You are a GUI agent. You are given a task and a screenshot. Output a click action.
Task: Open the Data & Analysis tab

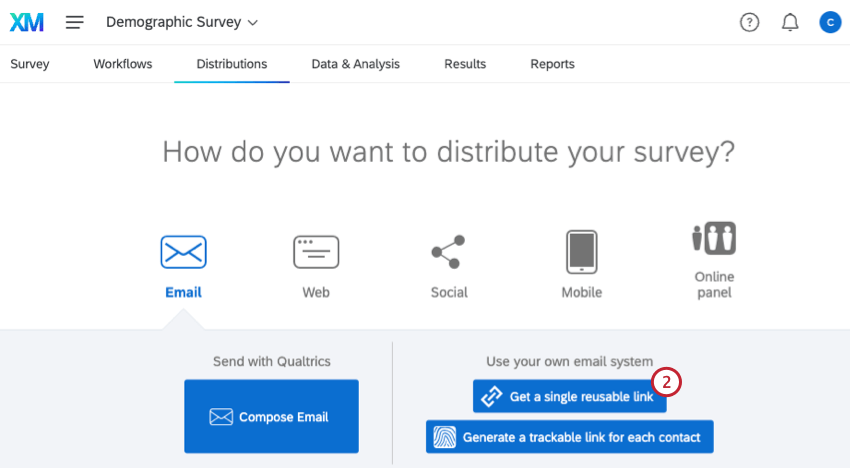[355, 64]
